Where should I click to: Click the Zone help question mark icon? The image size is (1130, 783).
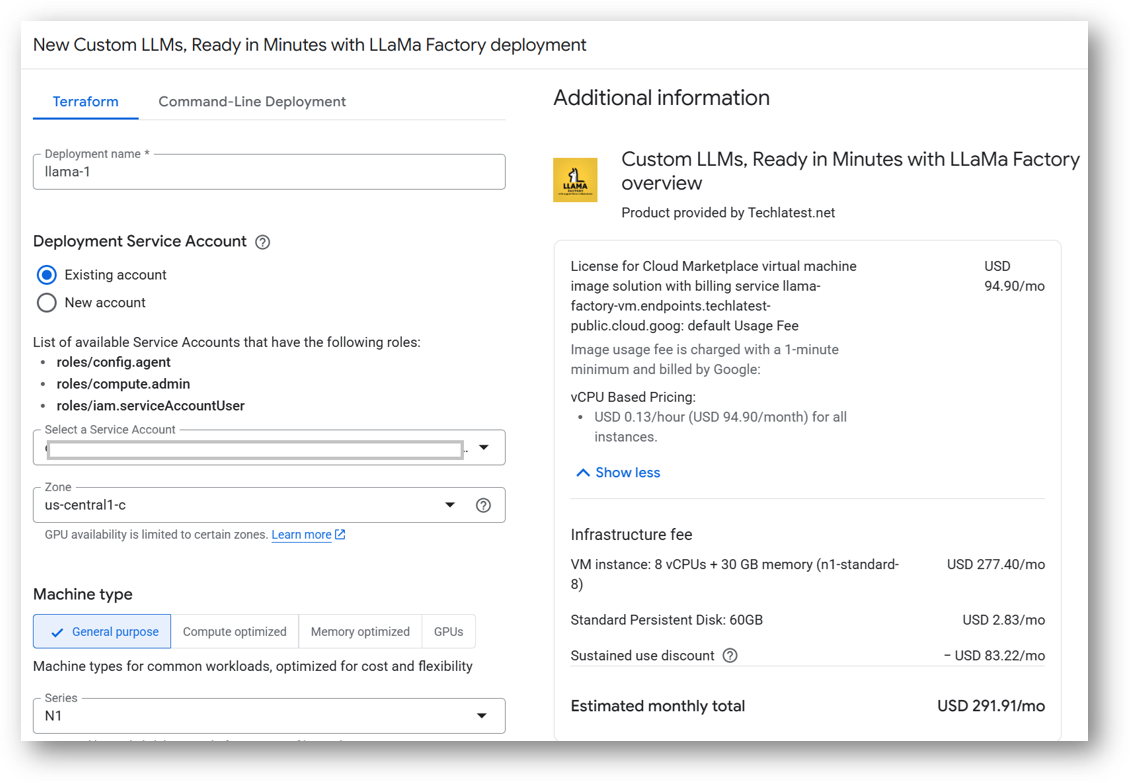483,505
